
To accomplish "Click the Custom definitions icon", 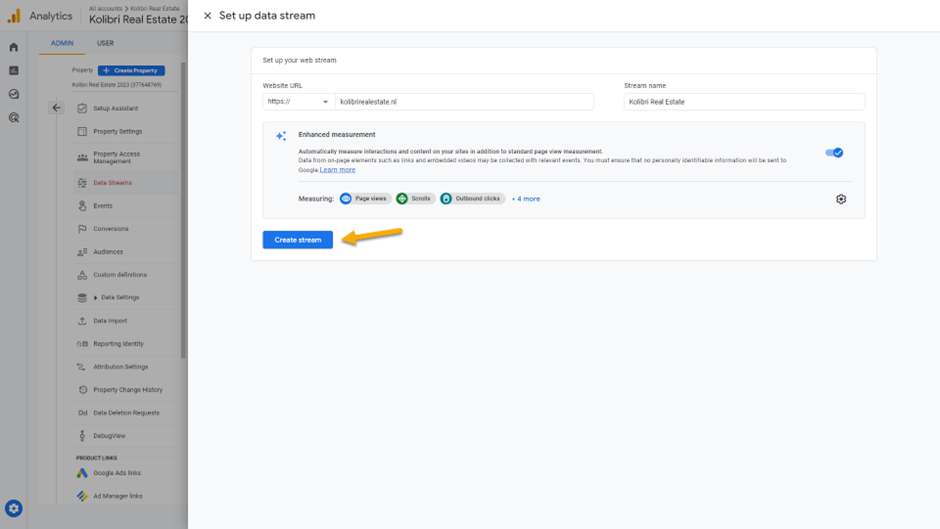I will point(82,275).
